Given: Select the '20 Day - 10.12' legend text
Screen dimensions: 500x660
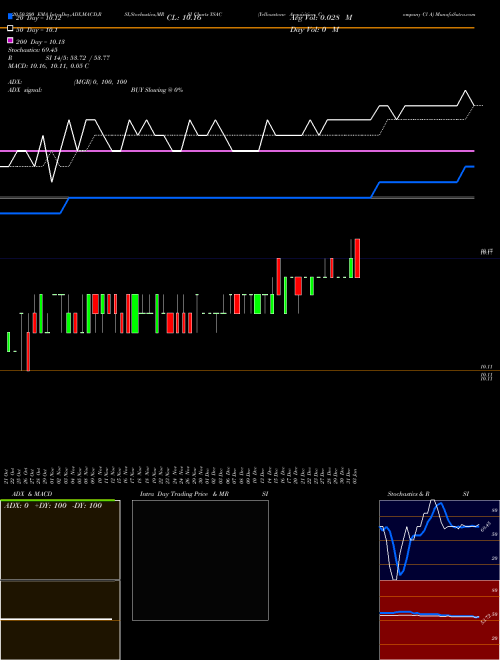Looking at the screenshot, I should tap(38, 18).
